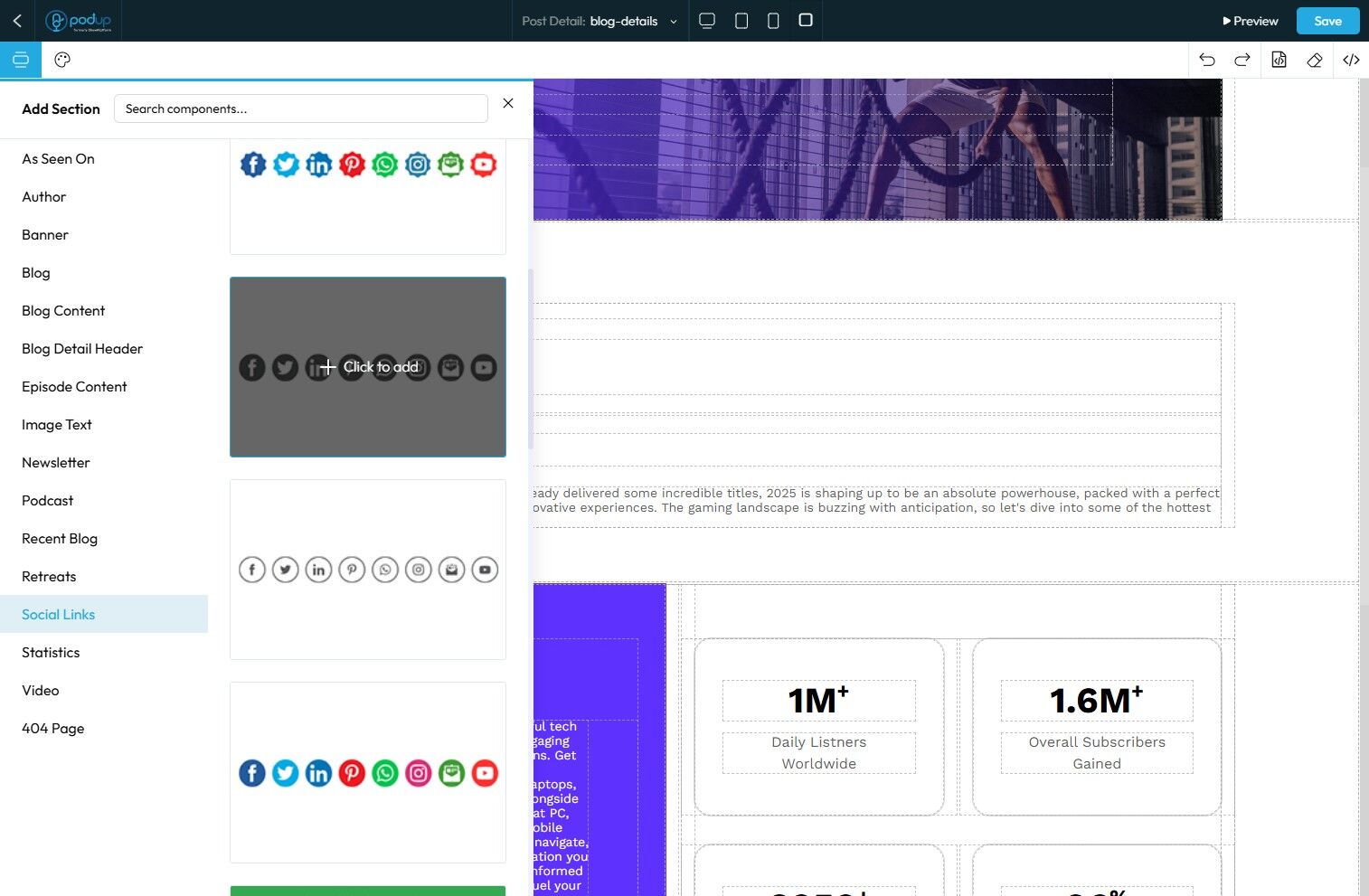Select the 'Daily Listners Worldwide' label
This screenshot has width=1369, height=896.
(x=818, y=752)
